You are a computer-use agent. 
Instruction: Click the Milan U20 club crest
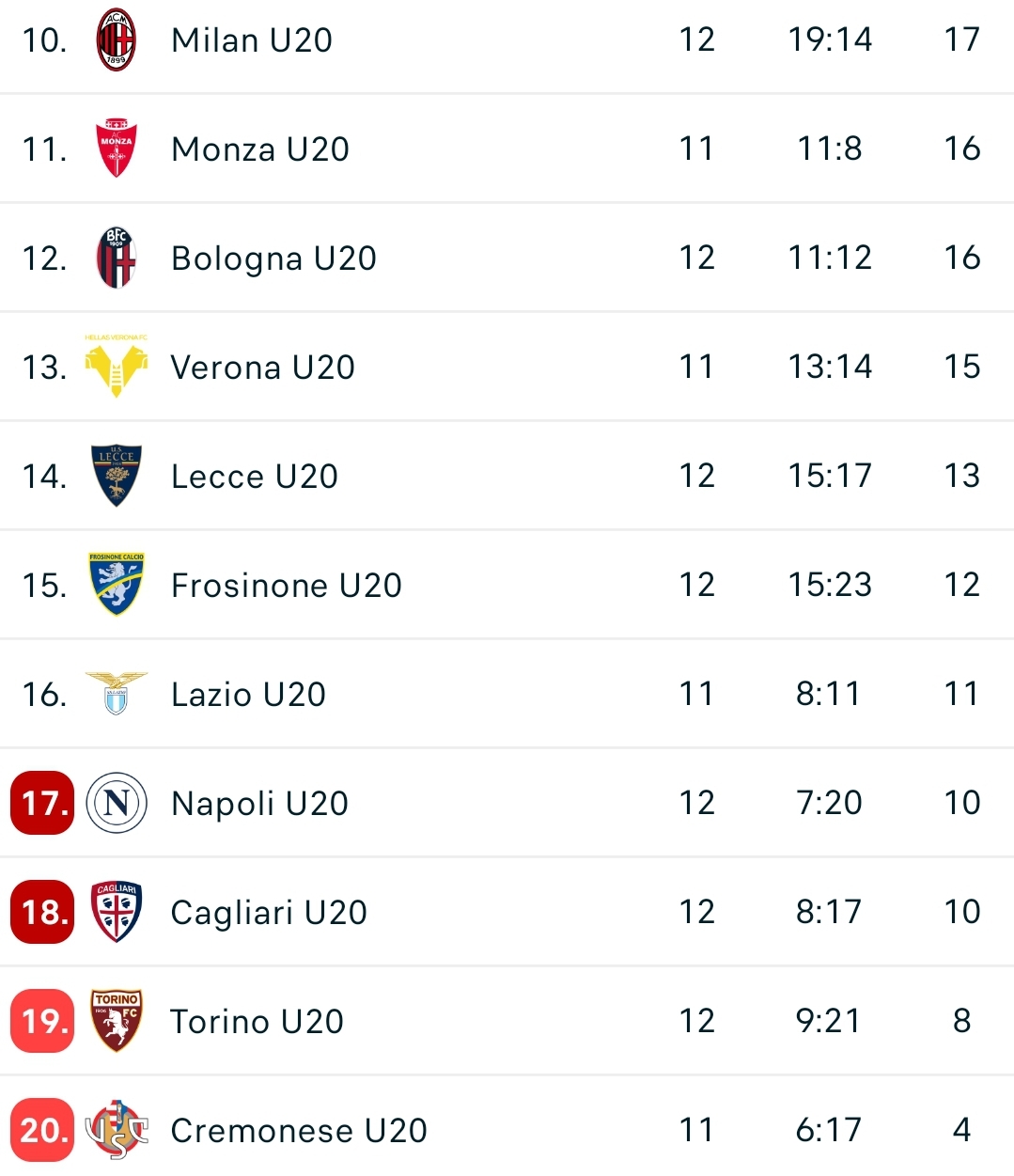pos(117,40)
